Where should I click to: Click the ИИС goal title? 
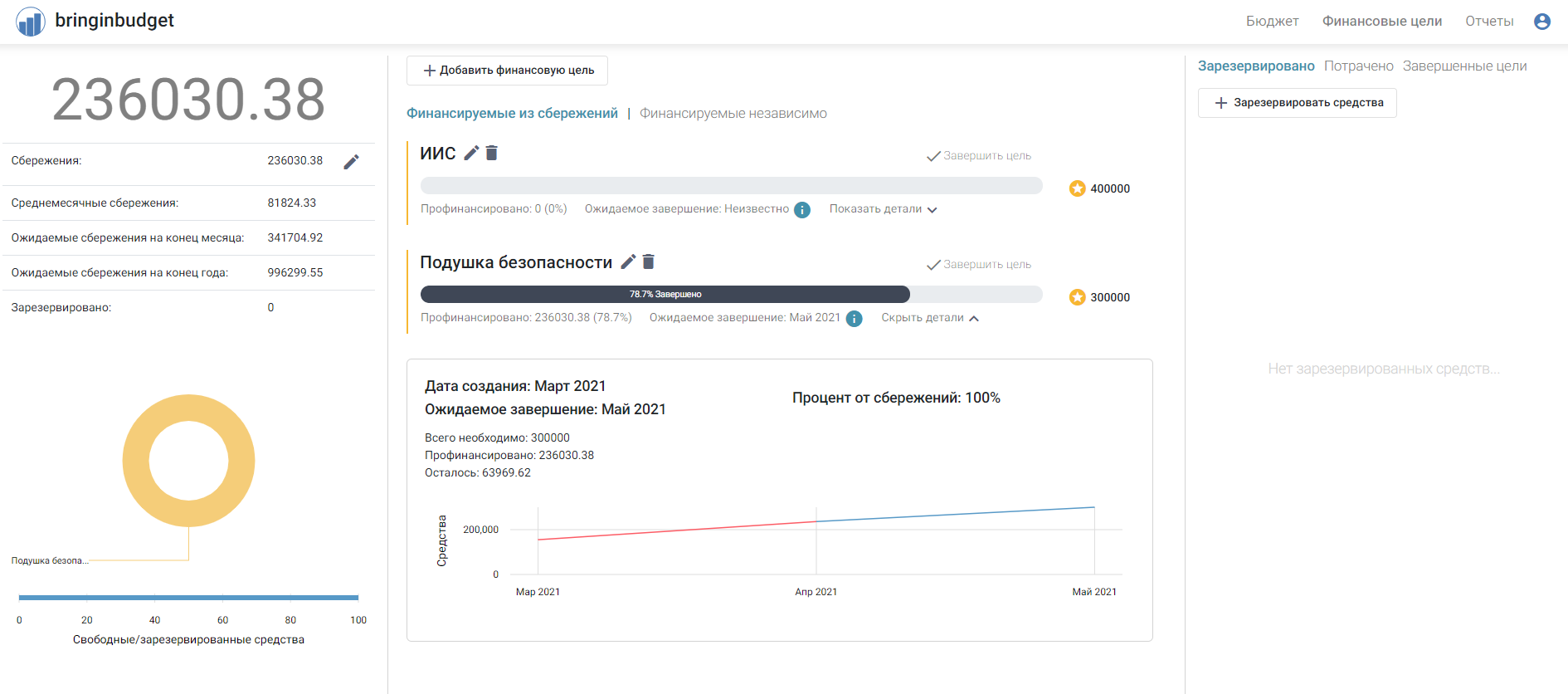(438, 154)
